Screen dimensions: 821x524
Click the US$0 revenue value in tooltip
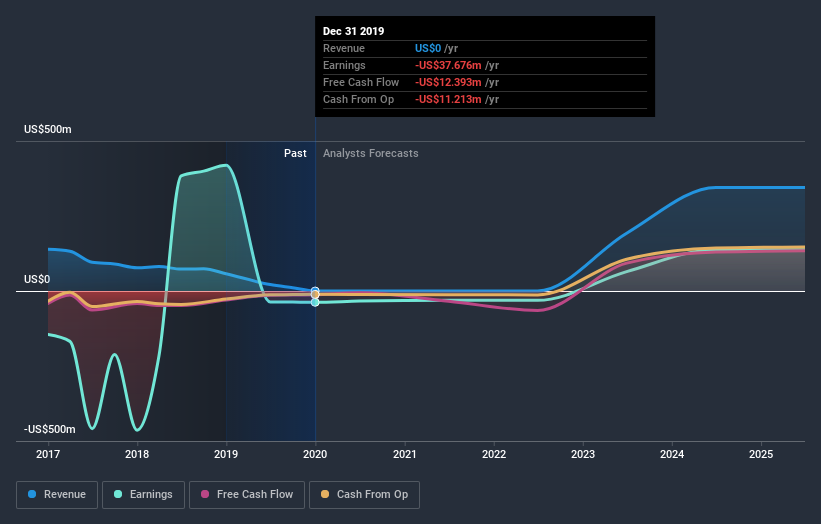tap(428, 48)
